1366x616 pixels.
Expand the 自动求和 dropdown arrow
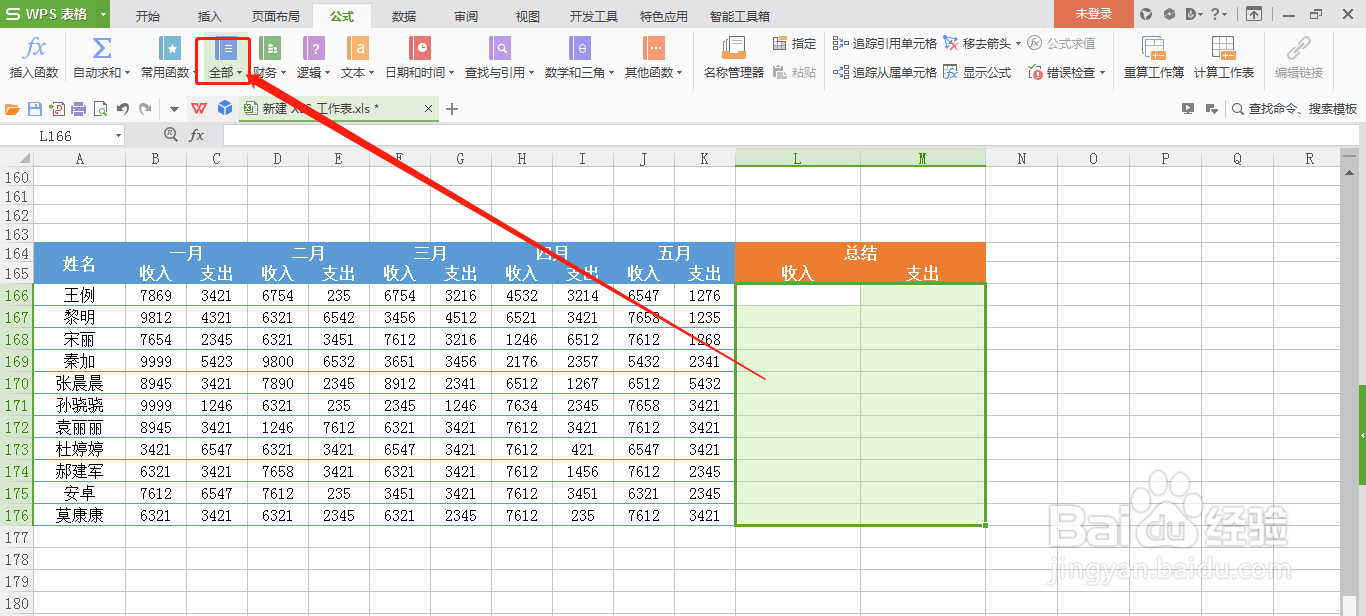click(128, 73)
